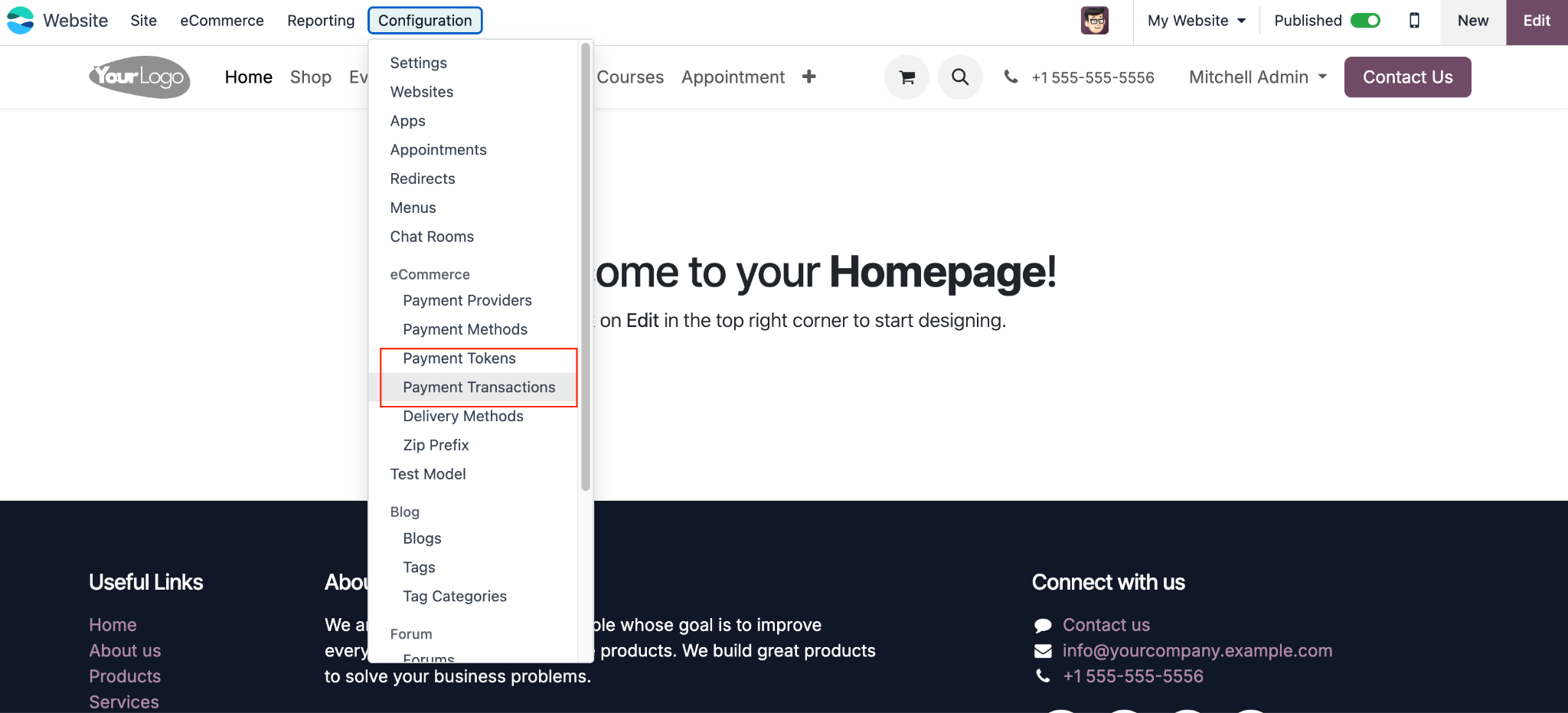Open Delivery Methods menu item
Viewport: 1568px width, 713px height.
point(463,417)
